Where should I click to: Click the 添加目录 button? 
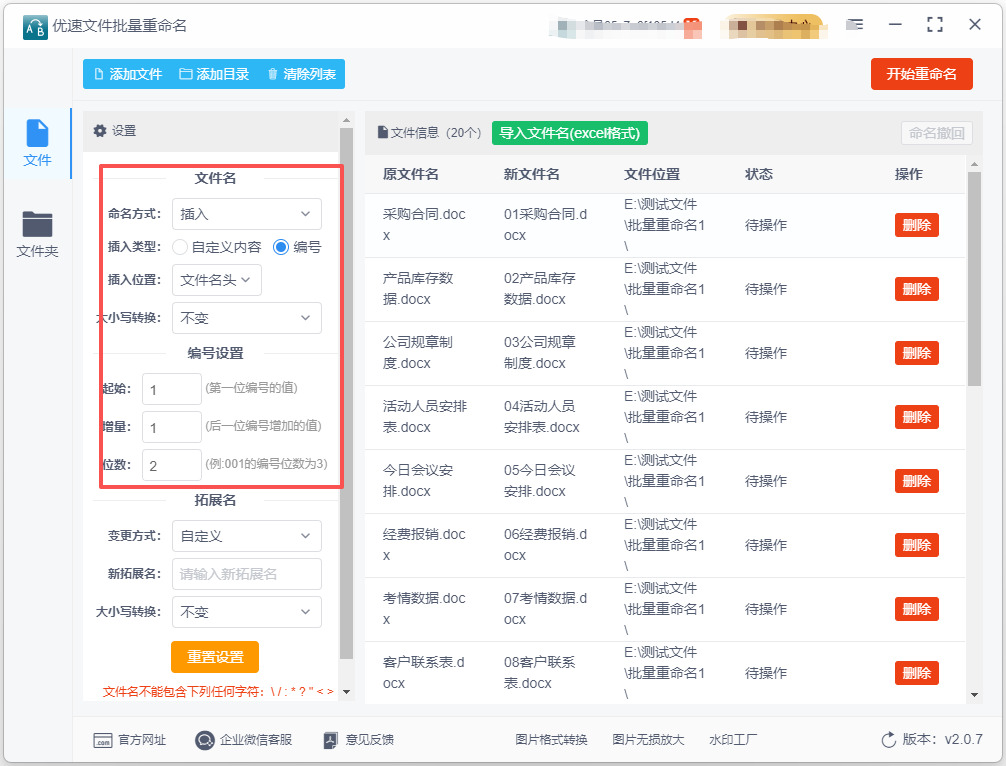(x=214, y=74)
